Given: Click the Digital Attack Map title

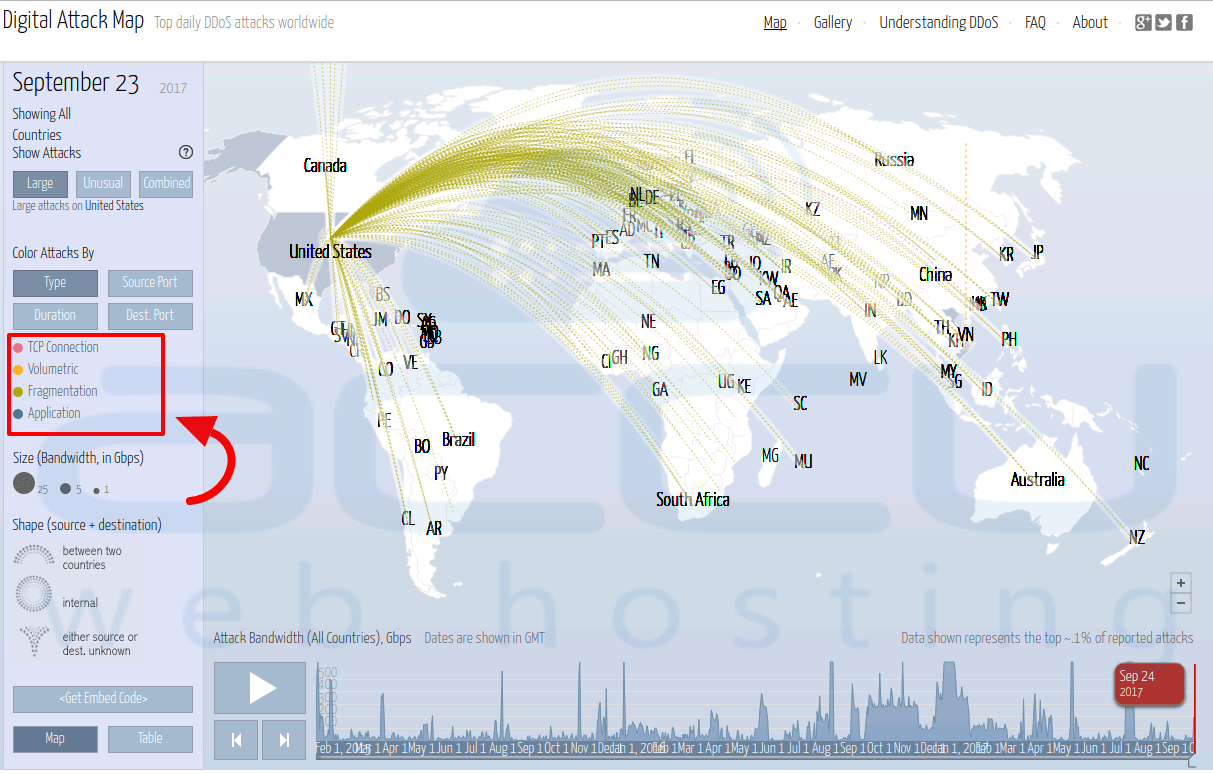Looking at the screenshot, I should [x=73, y=21].
